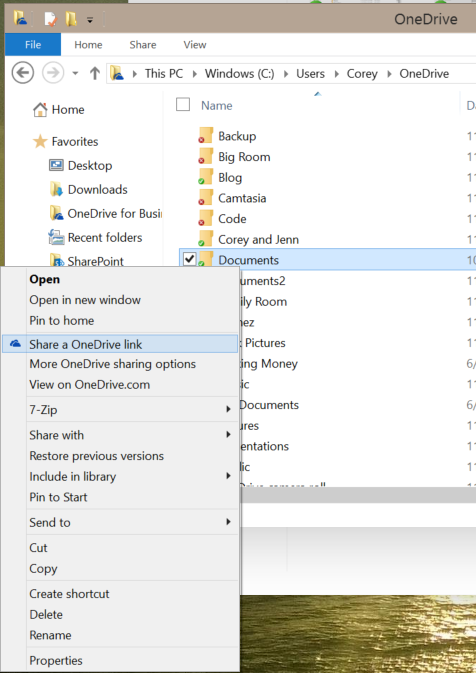Choose Create shortcut in context menu
Viewport: 476px width, 673px height.
click(69, 594)
